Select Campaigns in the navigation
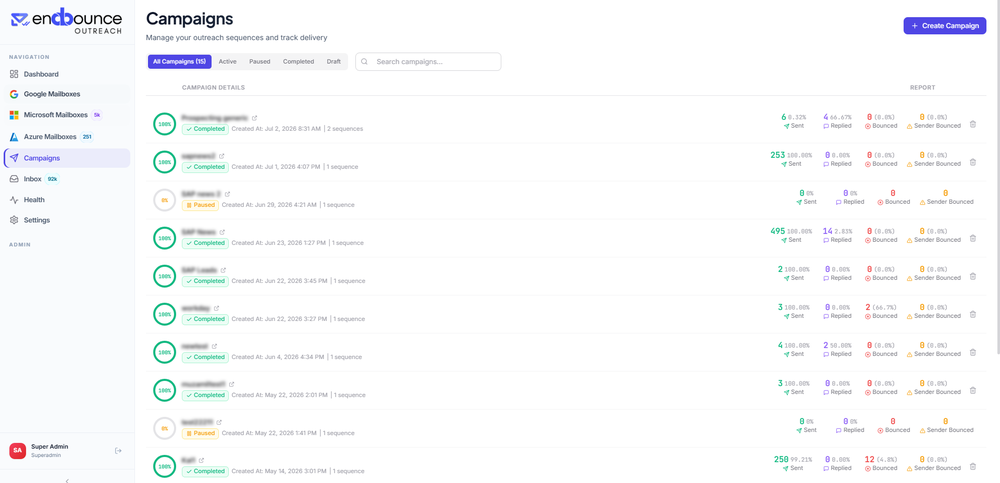Viewport: 1000px width, 483px height. 66,158
